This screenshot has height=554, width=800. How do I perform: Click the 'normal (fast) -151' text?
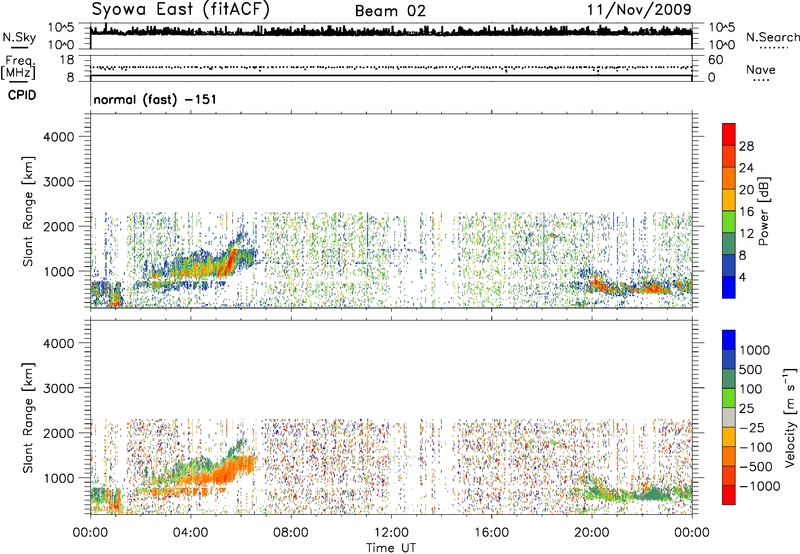(155, 99)
